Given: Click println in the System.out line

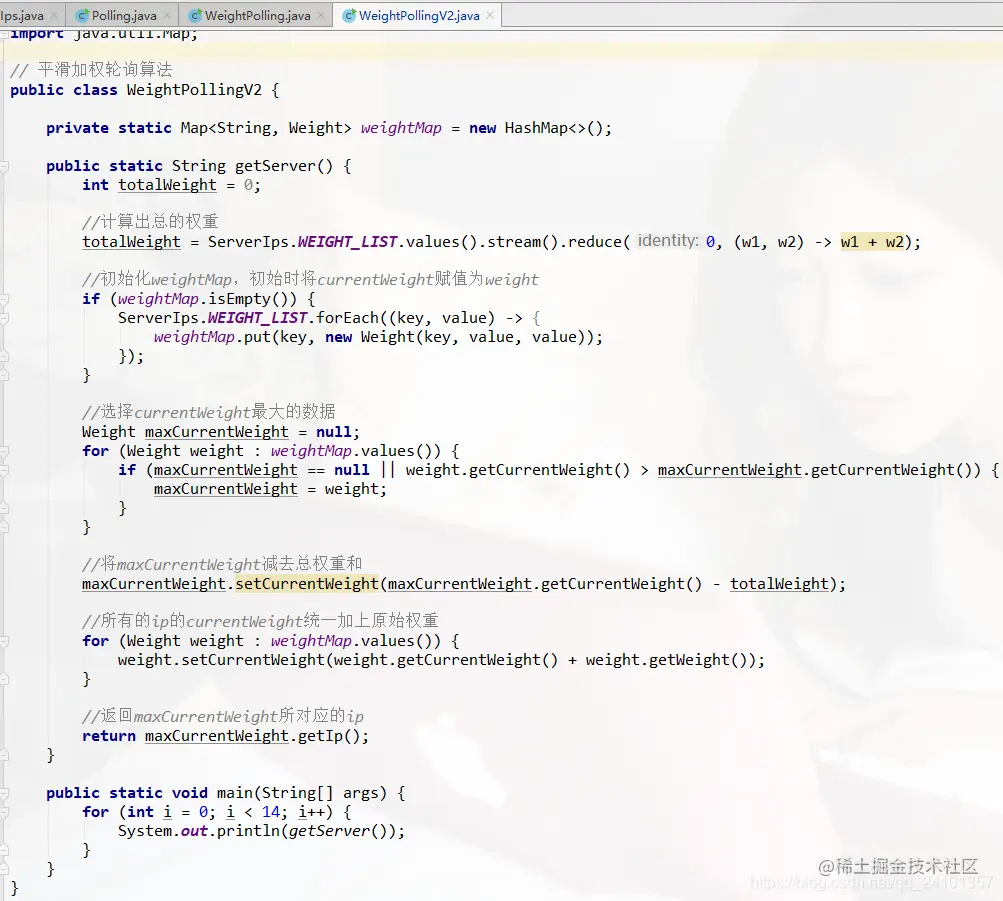Looking at the screenshot, I should tap(248, 832).
